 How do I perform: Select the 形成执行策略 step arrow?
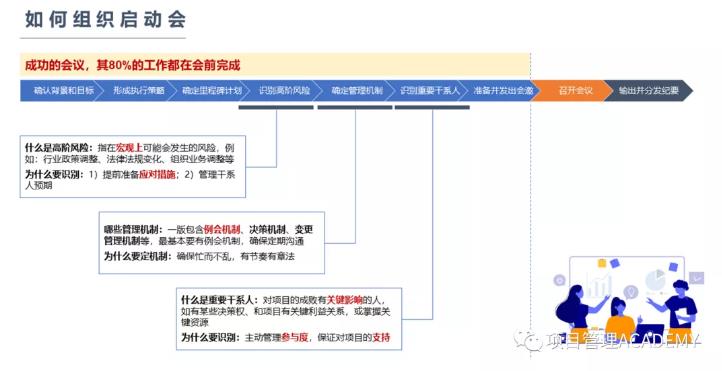[x=137, y=90]
